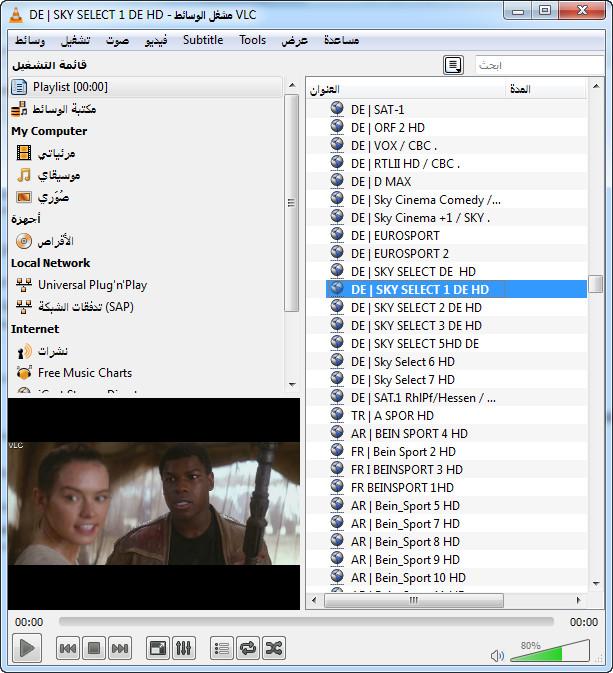Click playlist vertical scrollbar up arrow
Screen dimensions: 613x673
pyautogui.click(x=596, y=86)
